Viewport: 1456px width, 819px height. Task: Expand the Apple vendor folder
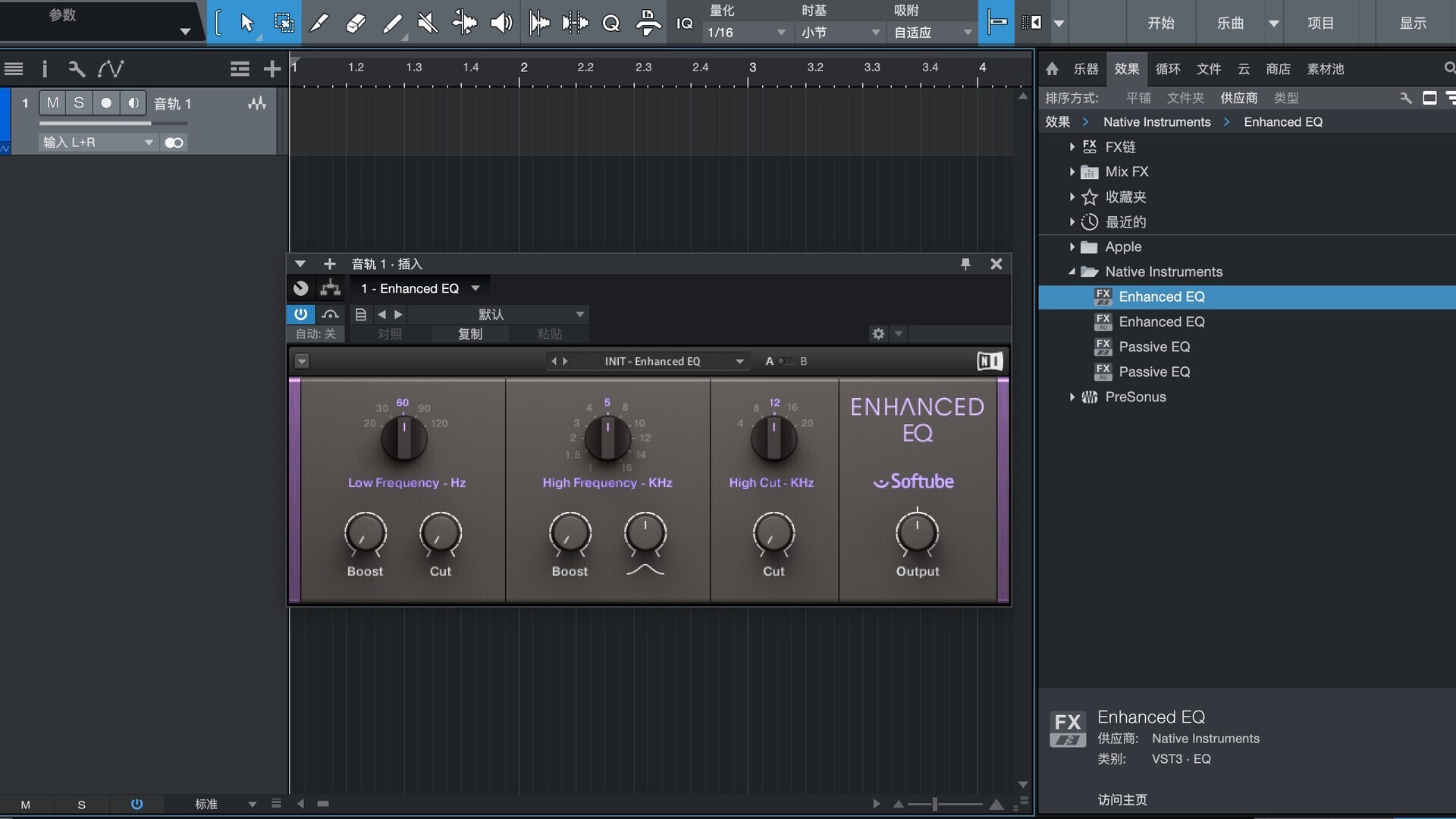pos(1072,246)
